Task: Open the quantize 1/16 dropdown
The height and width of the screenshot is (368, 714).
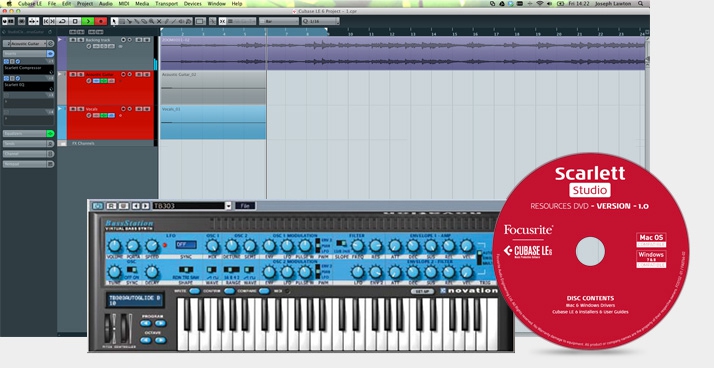Action: pos(321,21)
